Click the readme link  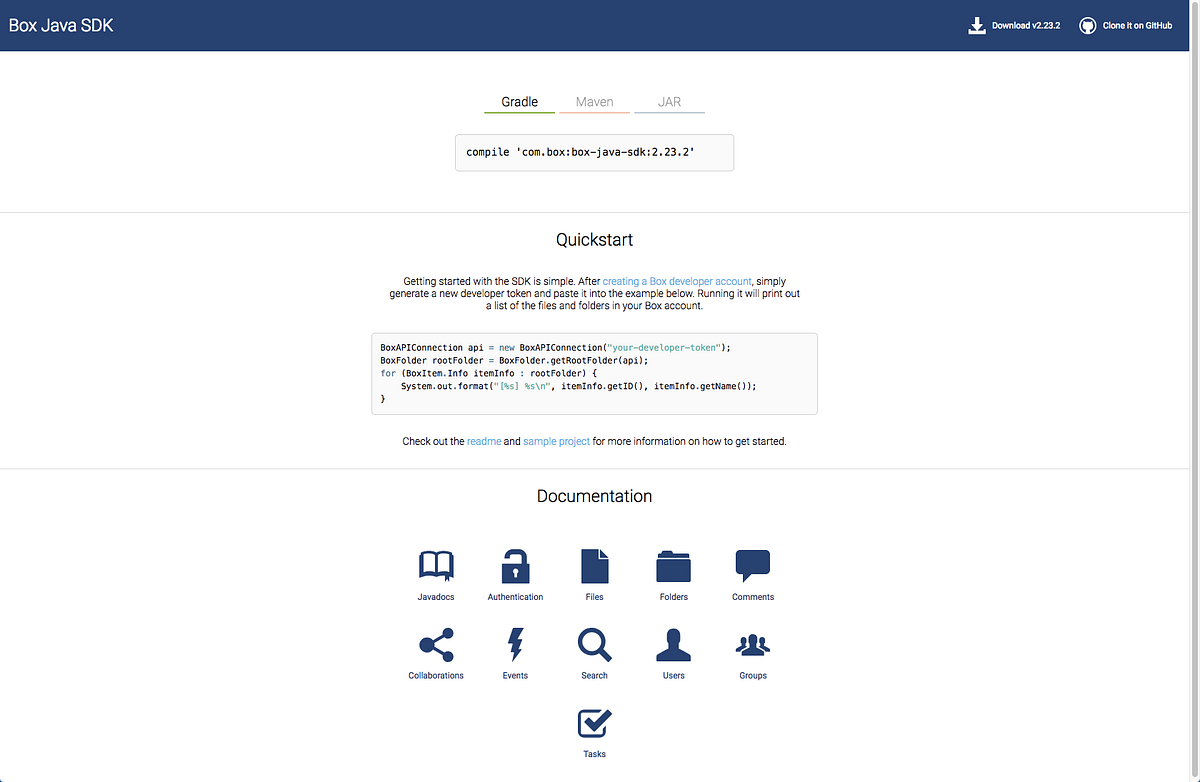tap(484, 441)
